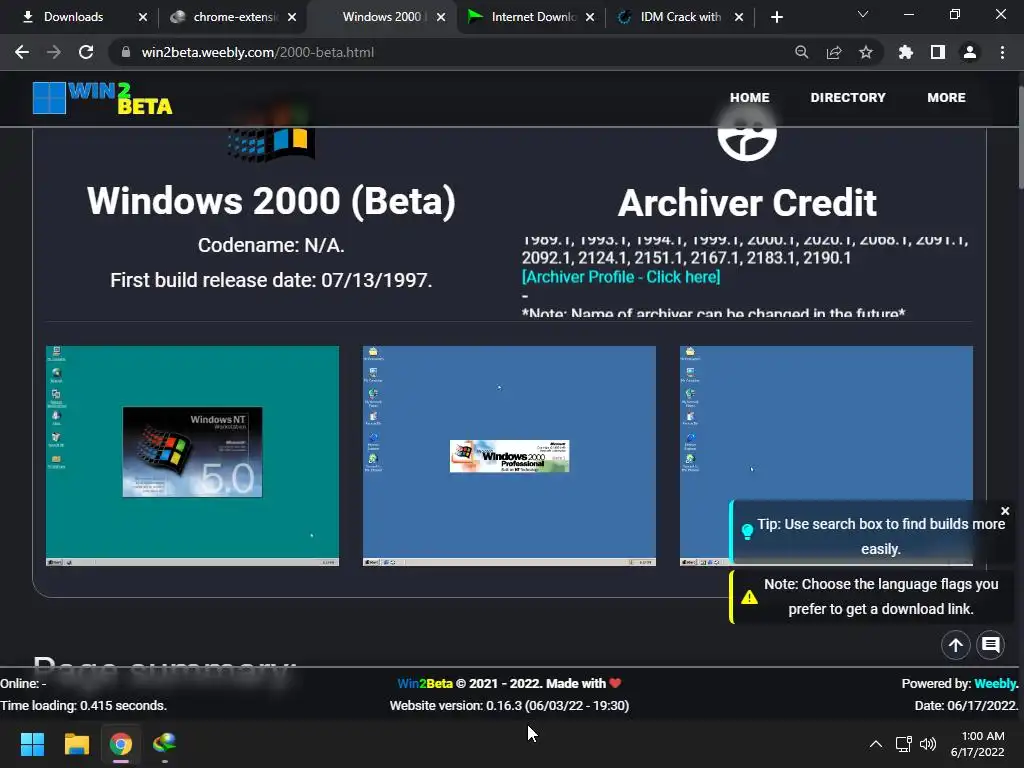Open the tab search chevron
The image size is (1024, 768).
[x=863, y=14]
